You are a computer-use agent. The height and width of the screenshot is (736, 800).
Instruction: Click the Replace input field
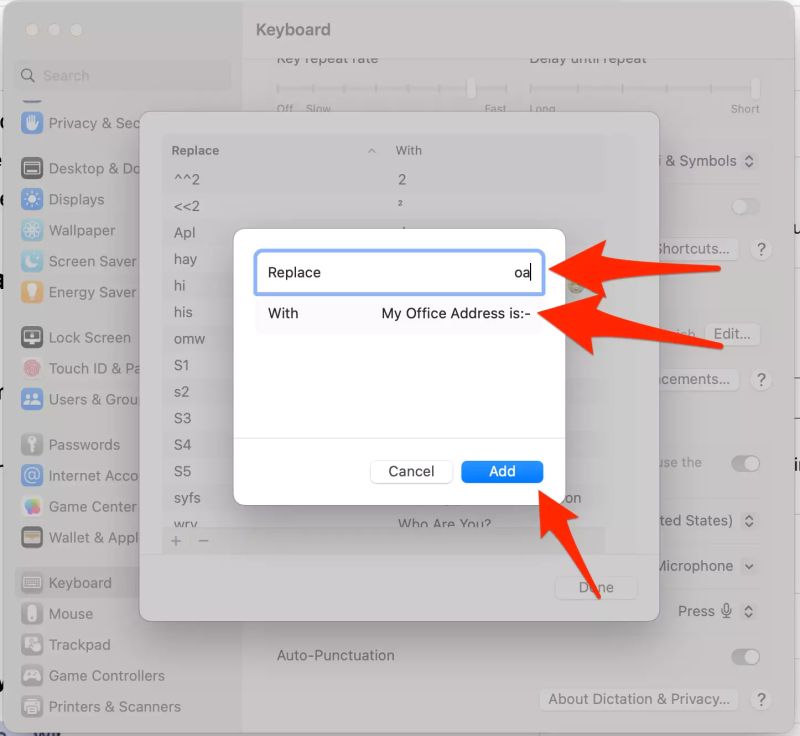coord(399,272)
